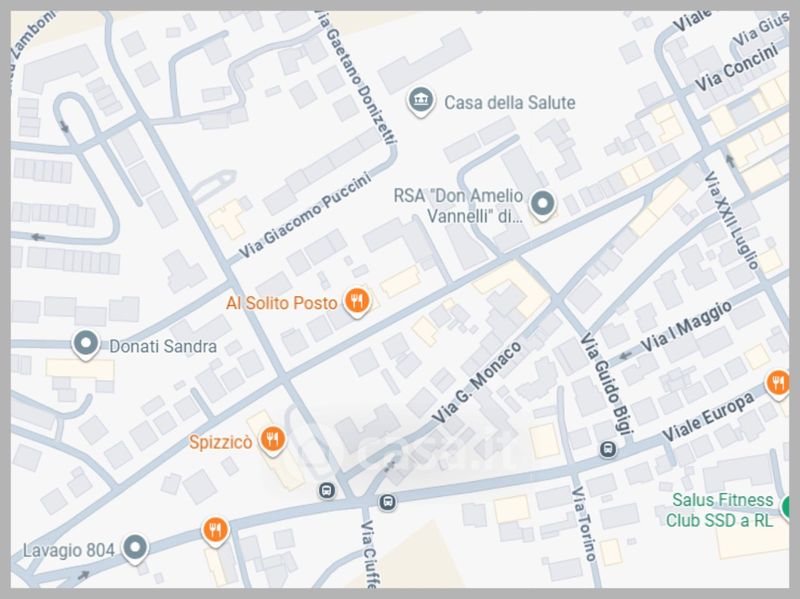This screenshot has height=599, width=800.
Task: Click the Casa della Salute text label
Action: (510, 103)
